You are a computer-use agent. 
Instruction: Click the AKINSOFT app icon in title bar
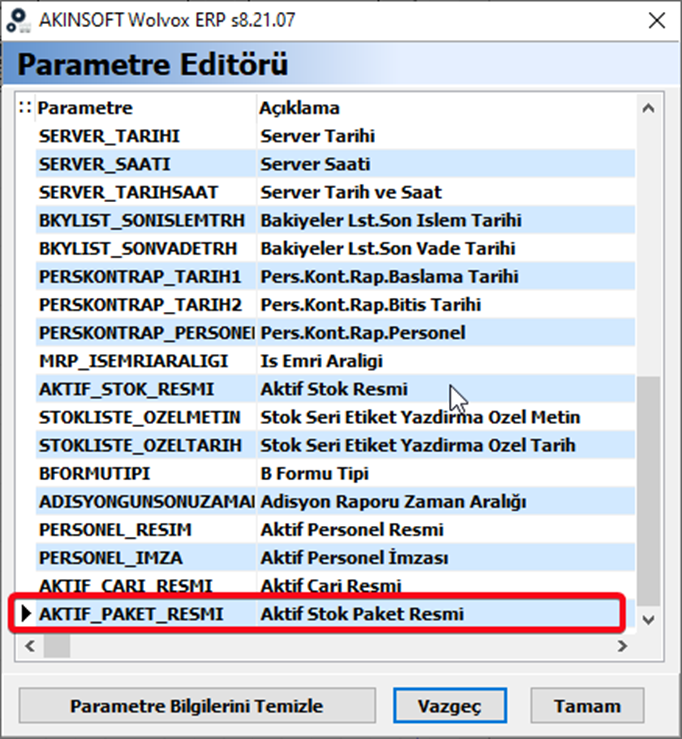[18, 21]
